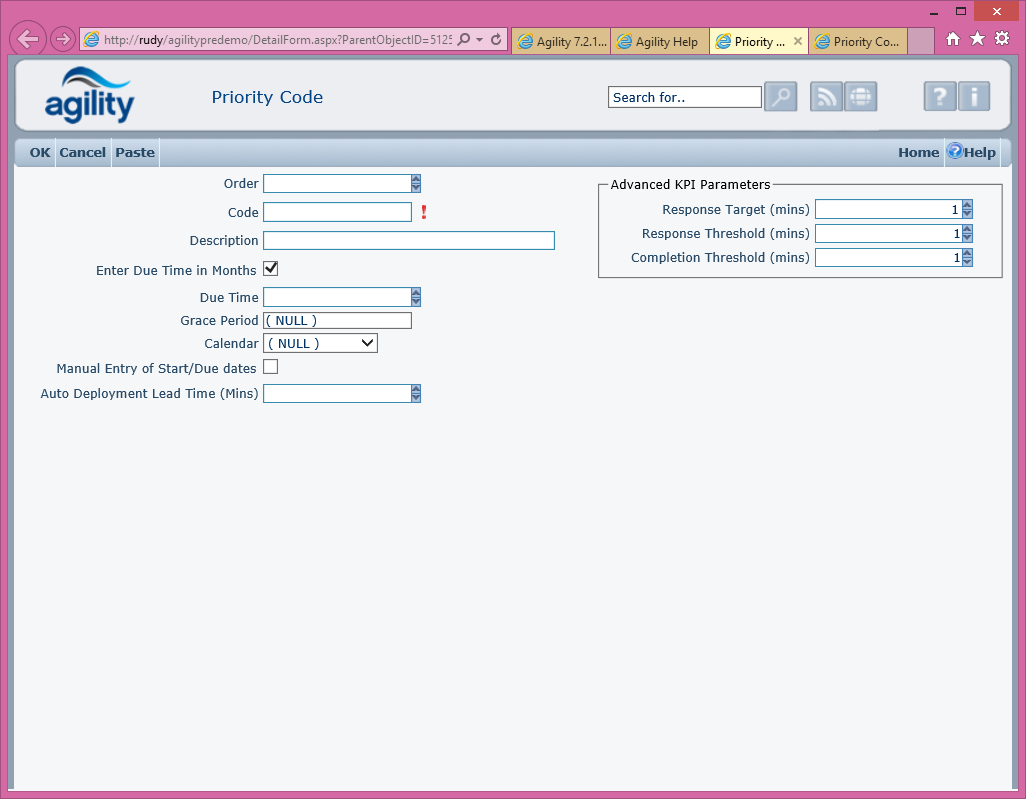
Task: Switch to the Agility 7.2.1 tab
Action: tap(561, 41)
